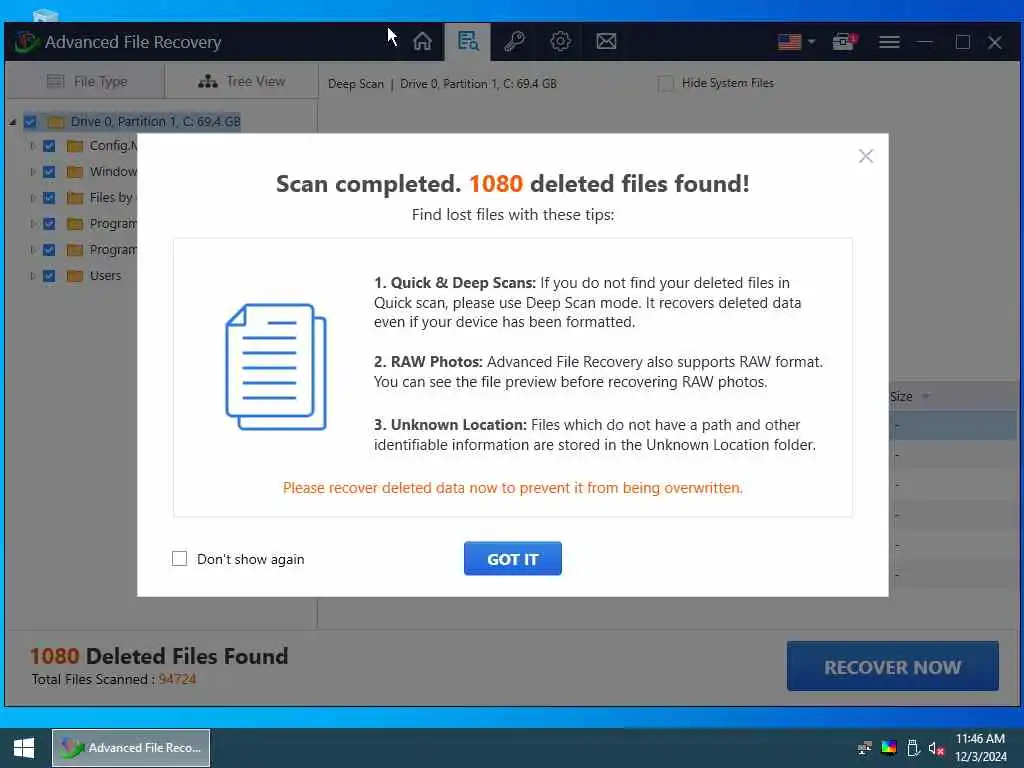Uncheck the Windows folder checkbox
The height and width of the screenshot is (768, 1024).
pyautogui.click(x=49, y=172)
